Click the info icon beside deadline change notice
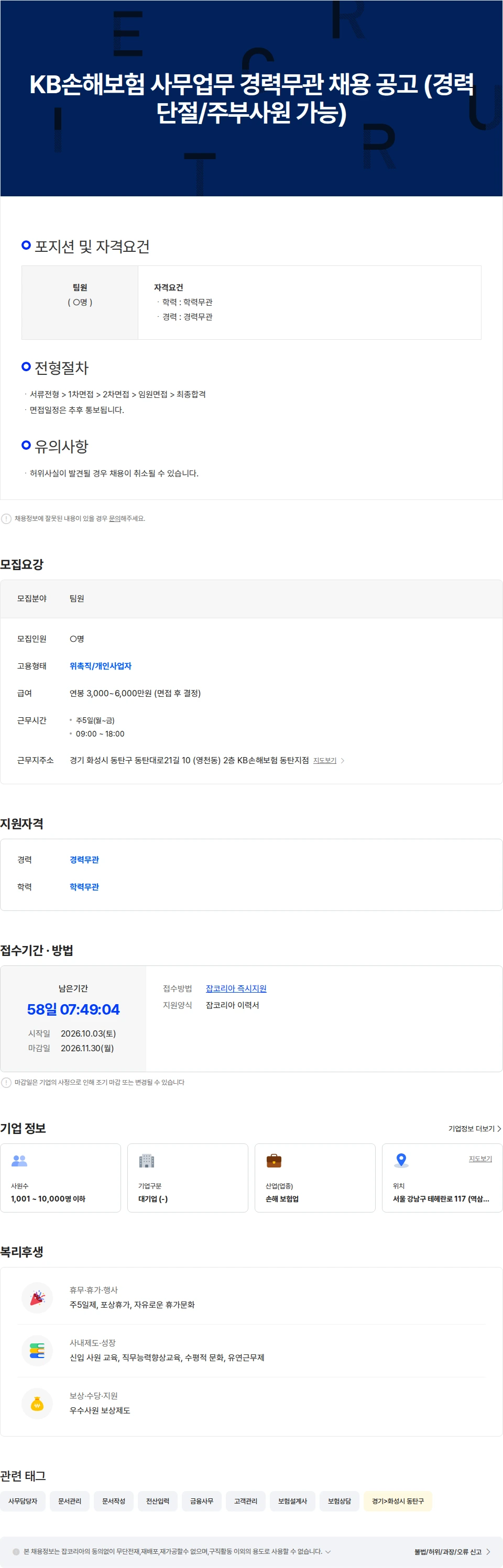Image resolution: width=503 pixels, height=1568 pixels. (6, 1082)
